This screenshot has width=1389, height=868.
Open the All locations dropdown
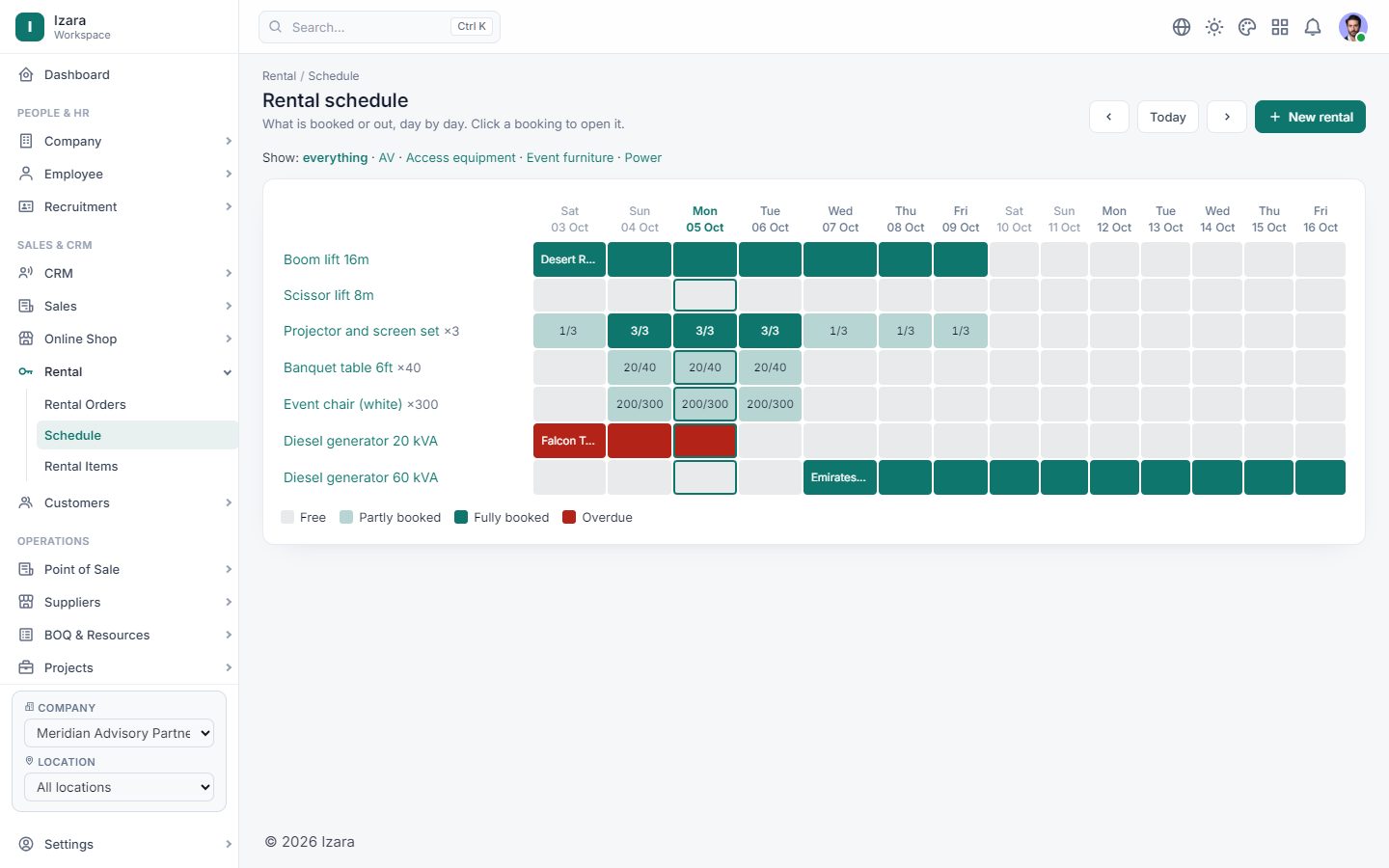click(x=119, y=787)
